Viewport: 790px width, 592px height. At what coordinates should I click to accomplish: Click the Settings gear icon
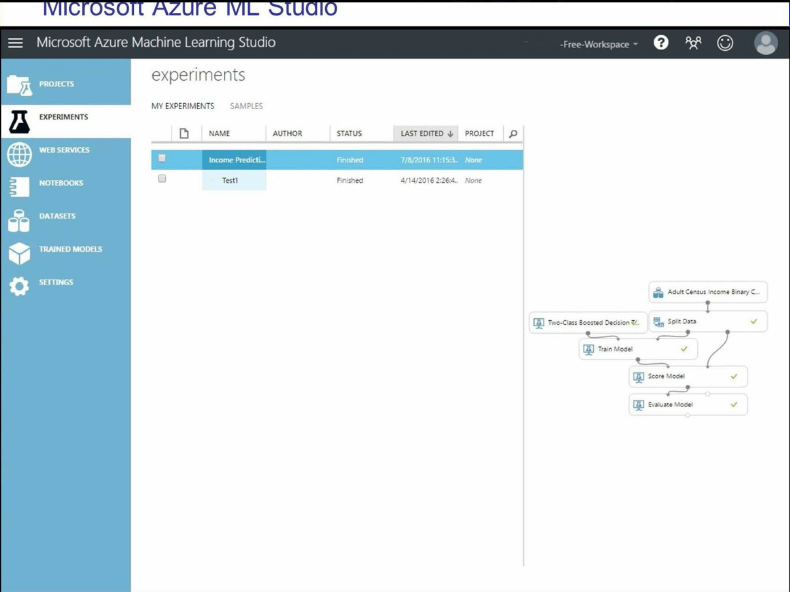(x=19, y=286)
